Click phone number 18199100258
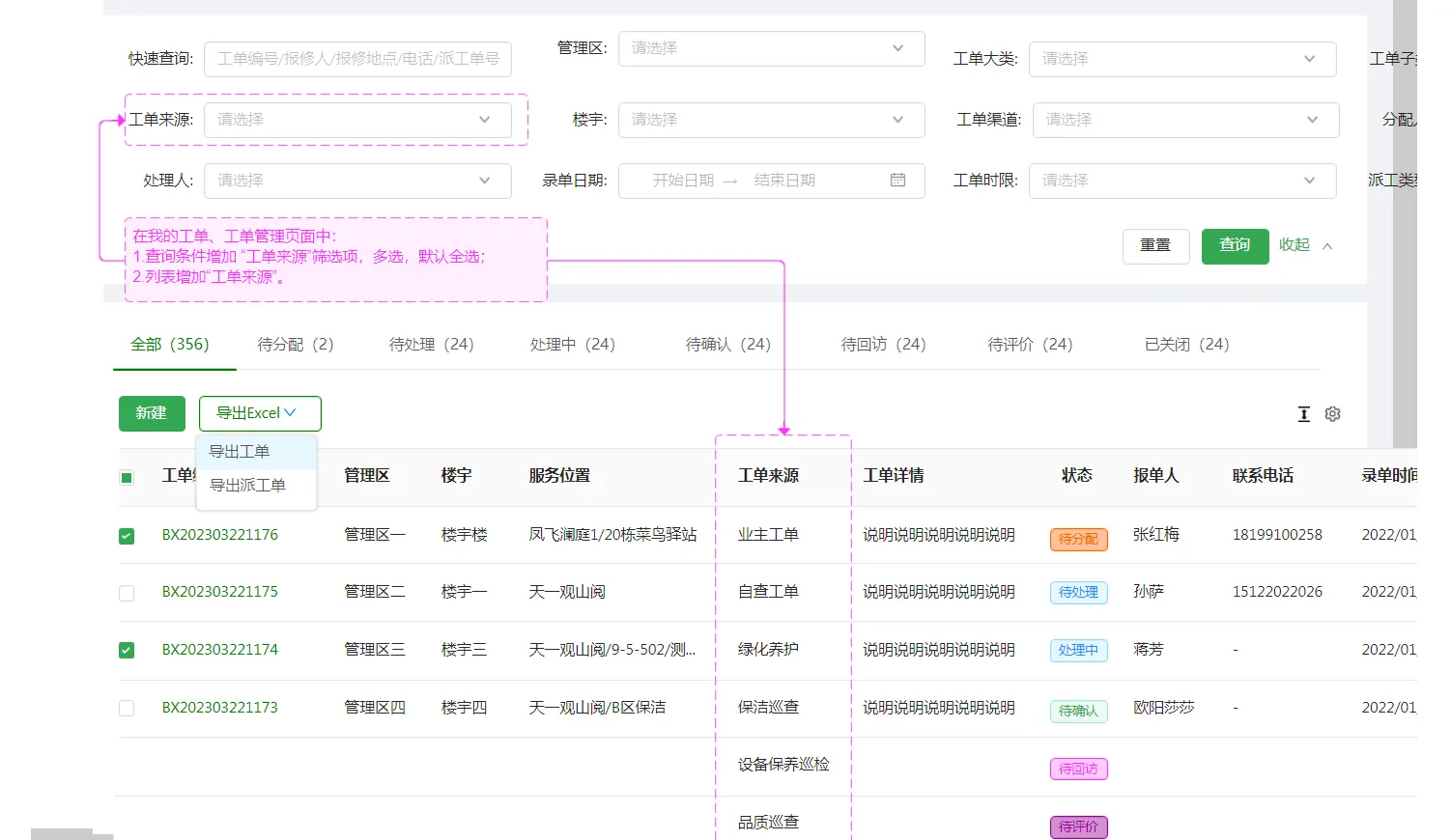This screenshot has width=1451, height=840. (x=1277, y=535)
